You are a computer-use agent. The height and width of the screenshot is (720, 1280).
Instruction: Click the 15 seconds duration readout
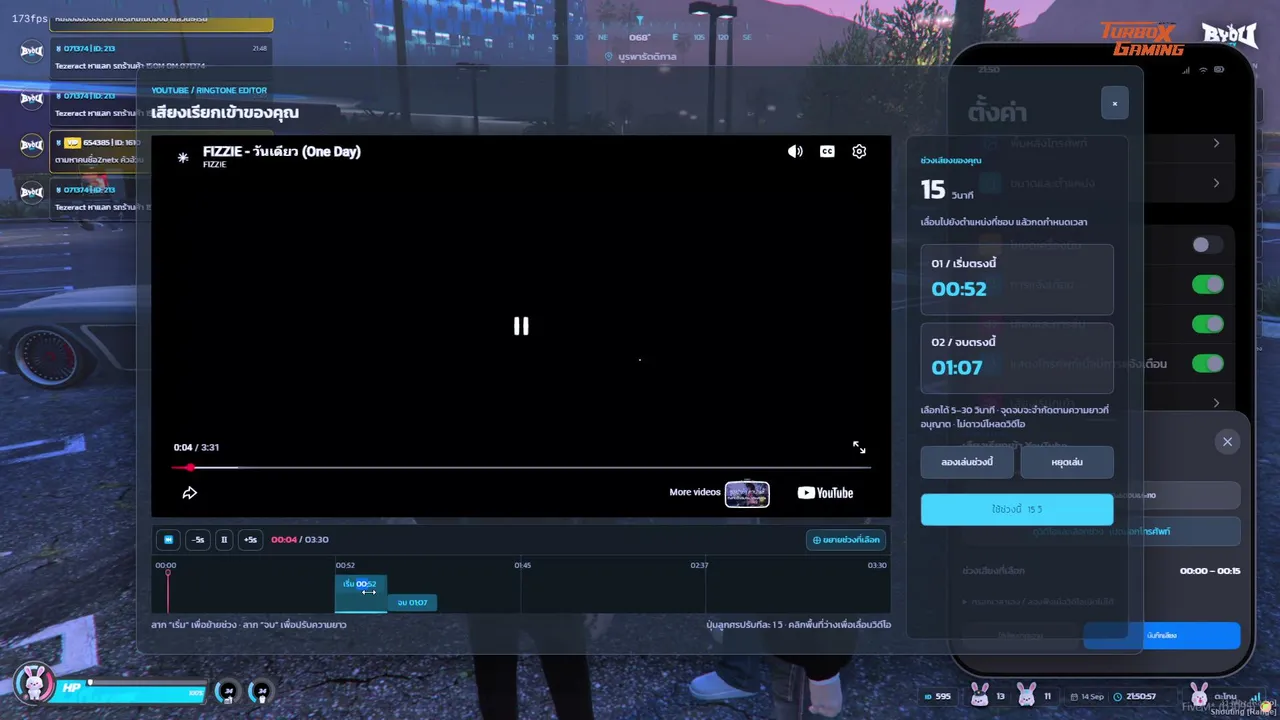point(946,190)
